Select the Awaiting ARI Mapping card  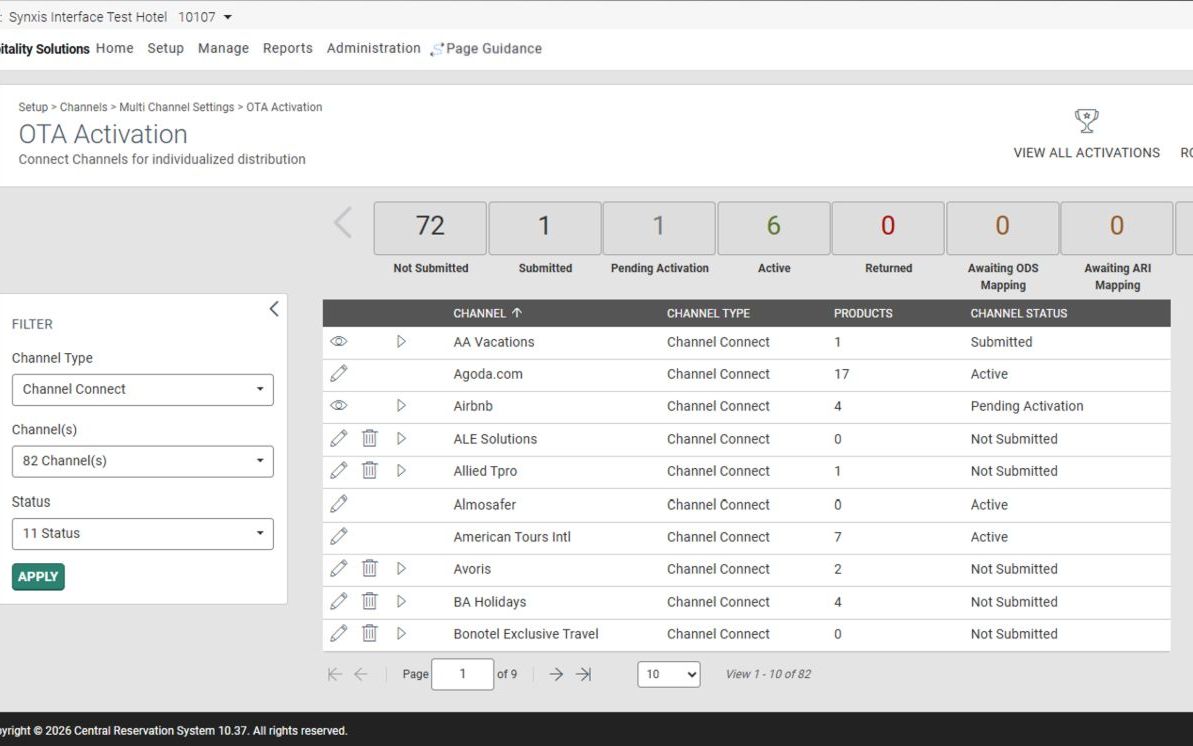pyautogui.click(x=1117, y=228)
